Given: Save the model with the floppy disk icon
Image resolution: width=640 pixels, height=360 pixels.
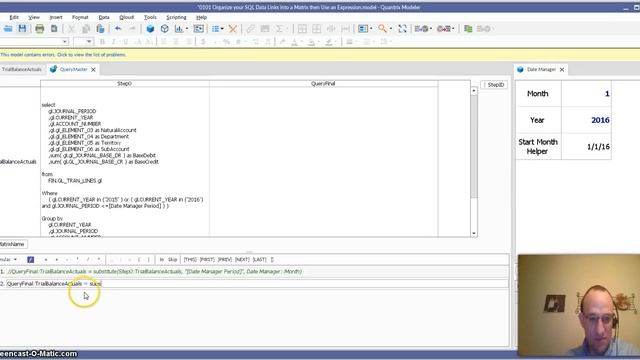Looking at the screenshot, I should tap(22, 29).
